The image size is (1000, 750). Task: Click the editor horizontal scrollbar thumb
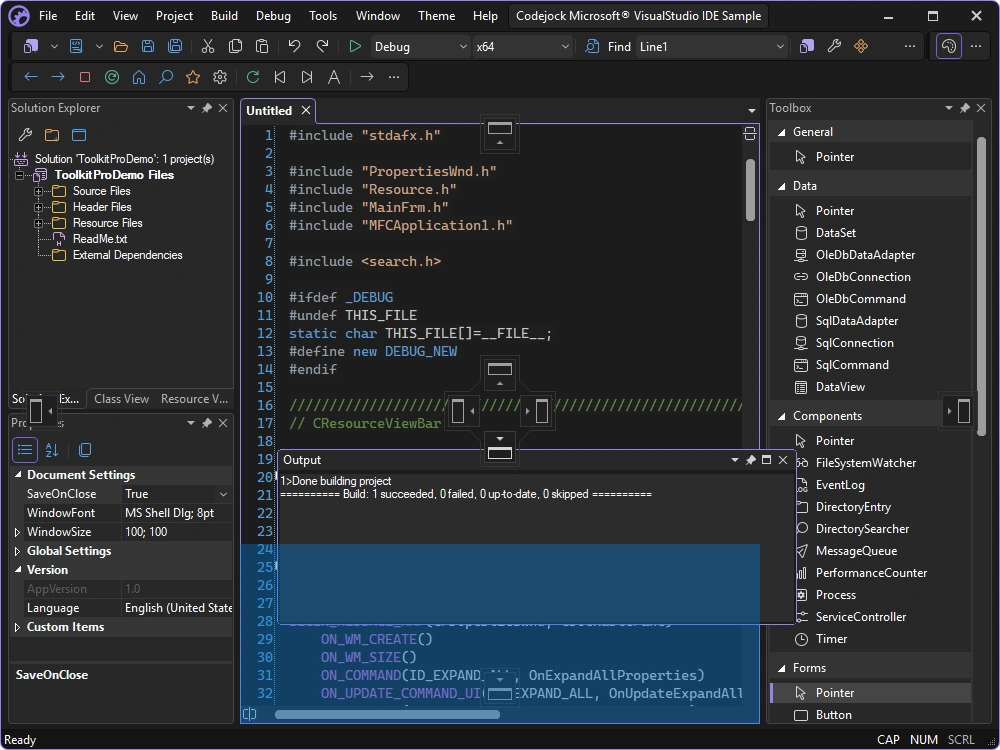pyautogui.click(x=387, y=714)
